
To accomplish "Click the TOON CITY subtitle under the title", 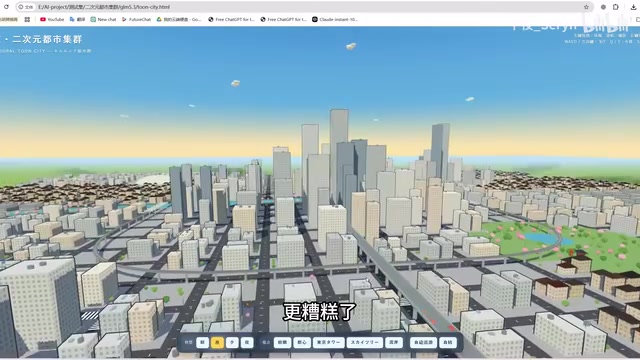I will coord(46,51).
